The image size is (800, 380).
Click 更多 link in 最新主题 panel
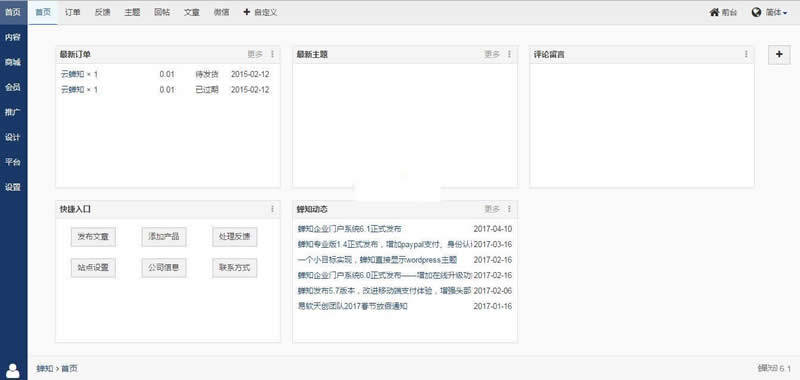(492, 54)
